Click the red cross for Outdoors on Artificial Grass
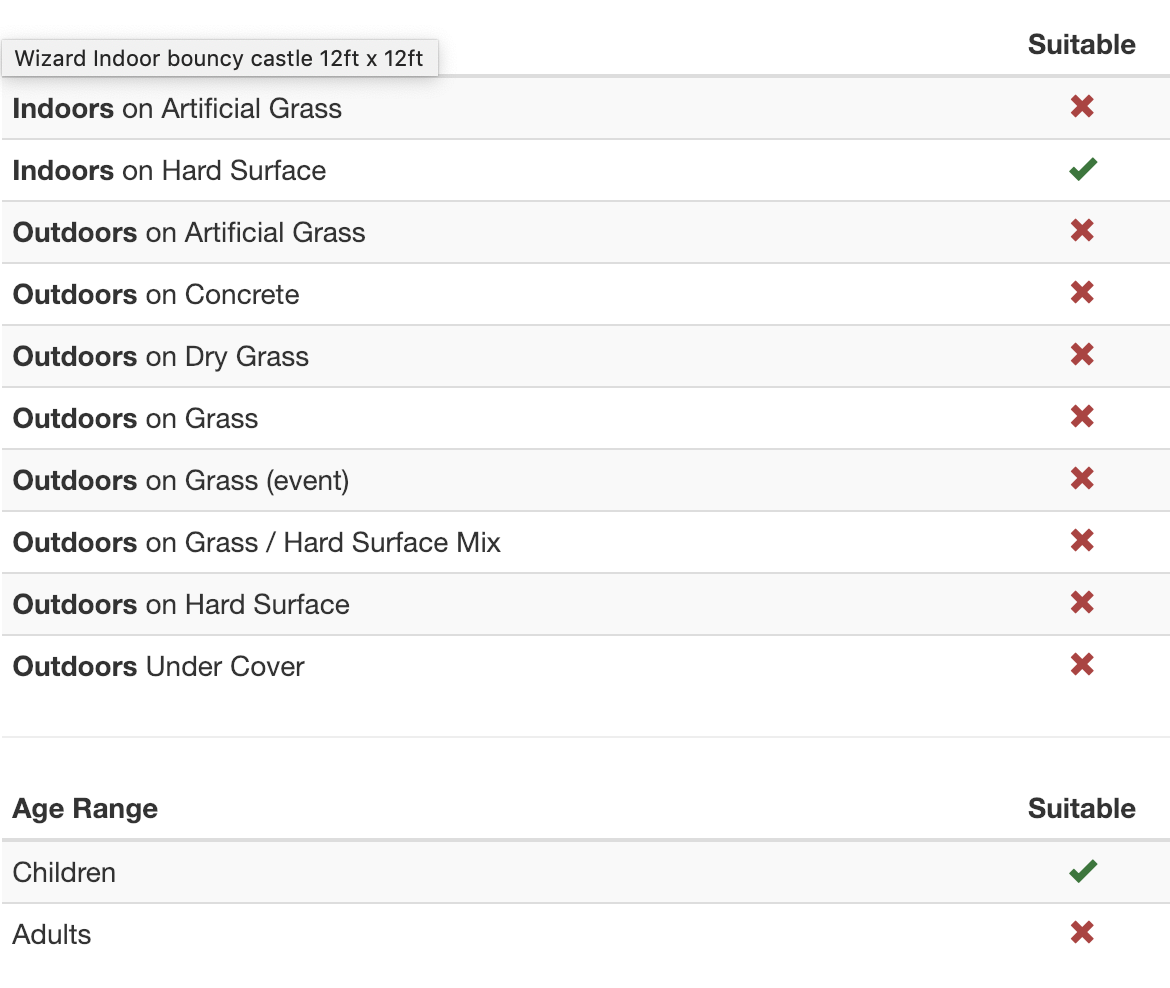Viewport: 1170px width, 988px height. click(x=1081, y=231)
